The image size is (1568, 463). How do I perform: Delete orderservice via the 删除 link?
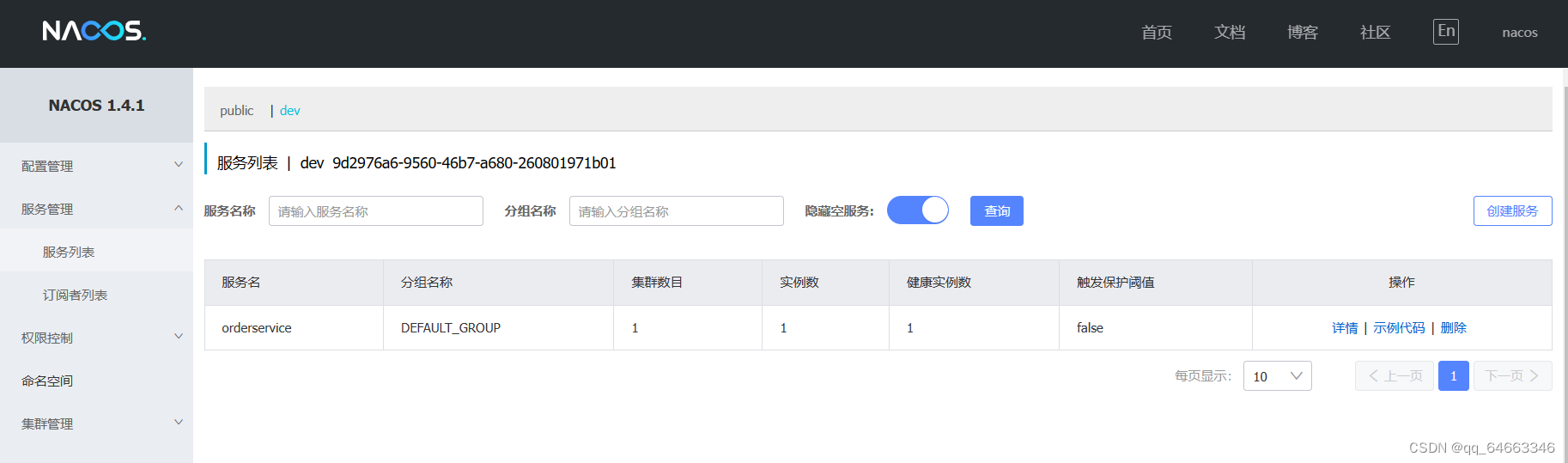(1453, 328)
